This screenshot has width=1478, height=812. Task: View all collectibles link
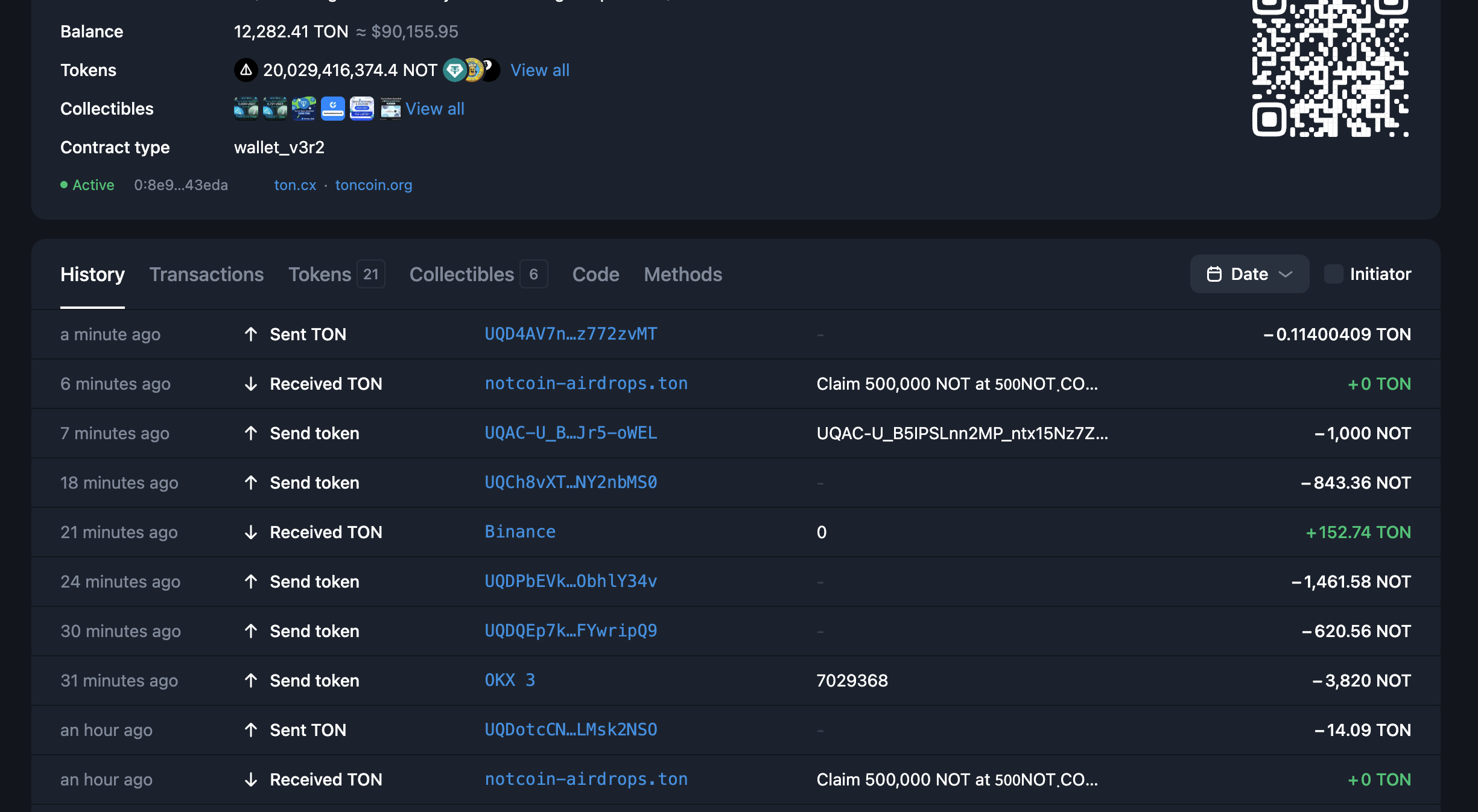coord(434,109)
